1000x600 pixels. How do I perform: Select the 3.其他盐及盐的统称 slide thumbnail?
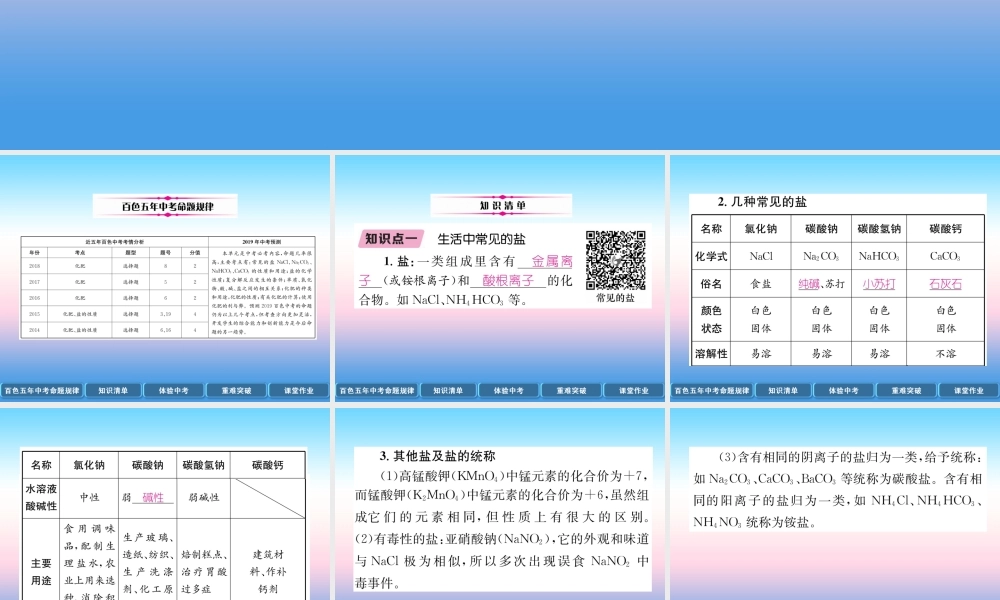500,504
